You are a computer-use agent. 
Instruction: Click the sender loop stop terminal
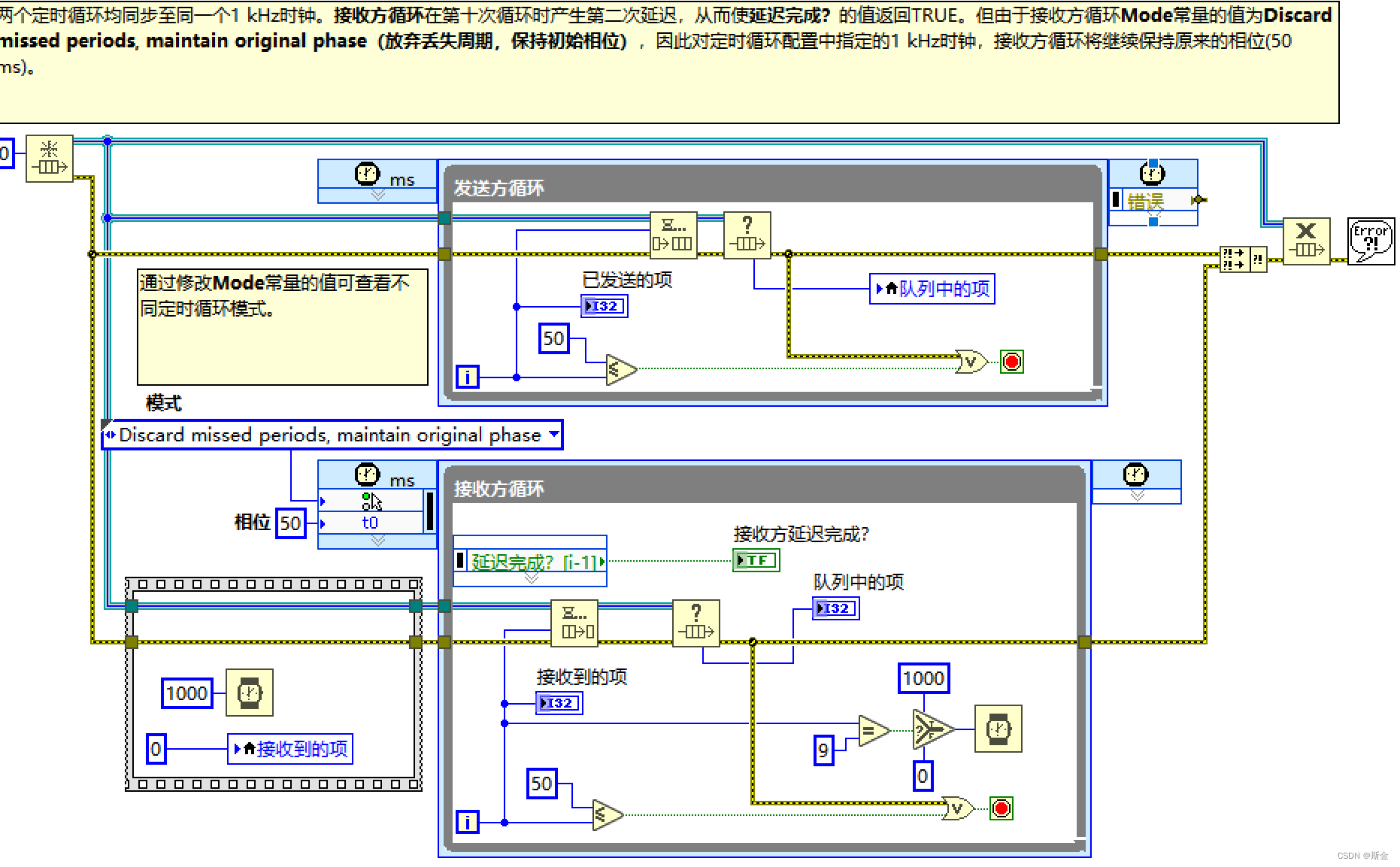(1012, 362)
